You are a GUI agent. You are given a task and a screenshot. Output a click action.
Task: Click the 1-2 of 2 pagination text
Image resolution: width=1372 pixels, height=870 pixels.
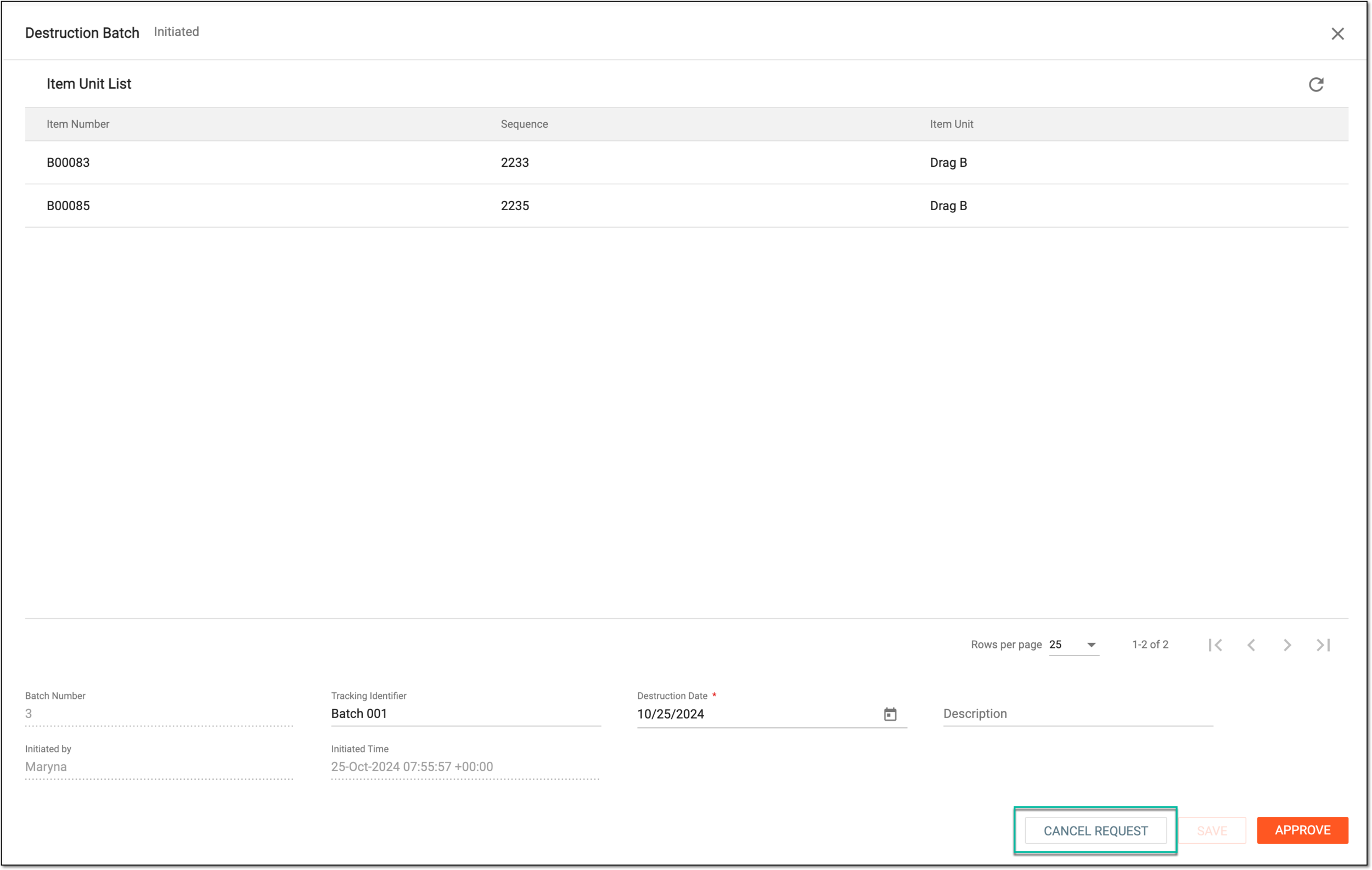(1150, 644)
